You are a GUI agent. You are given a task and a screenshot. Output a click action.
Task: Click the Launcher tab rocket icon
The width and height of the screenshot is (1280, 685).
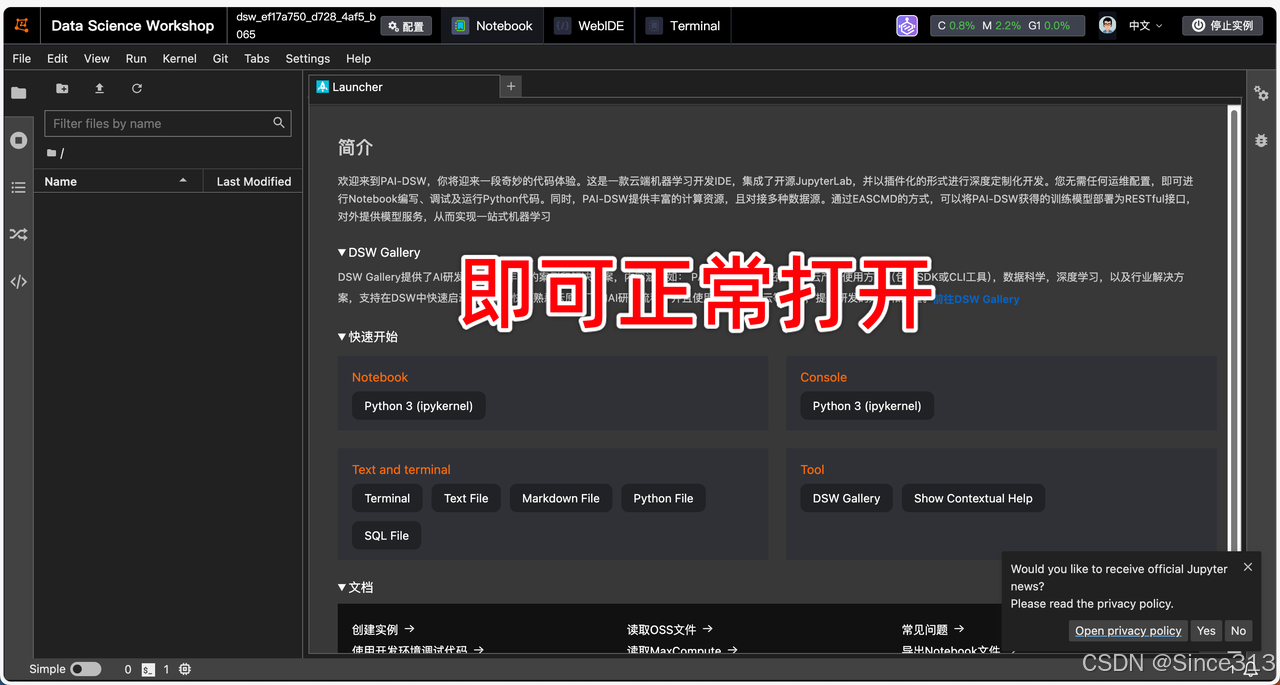pos(323,87)
